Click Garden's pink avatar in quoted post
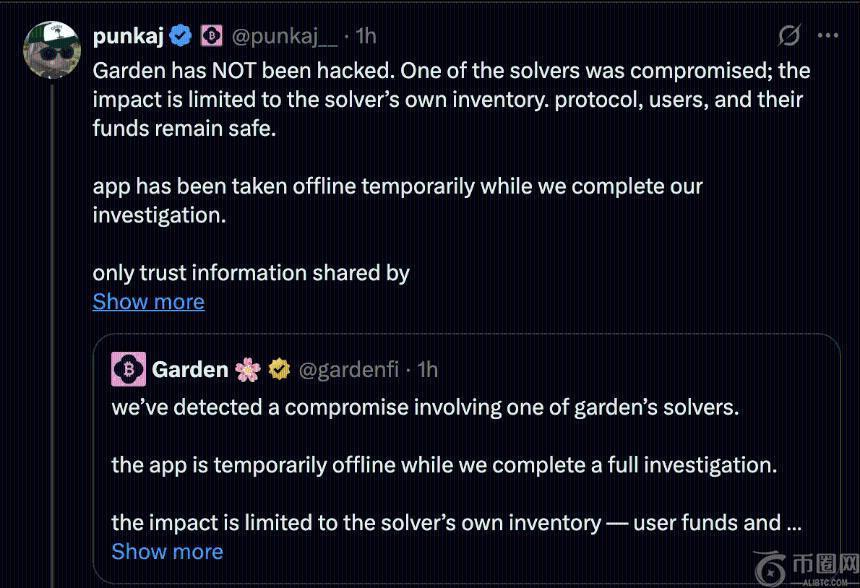860x588 pixels. click(128, 369)
